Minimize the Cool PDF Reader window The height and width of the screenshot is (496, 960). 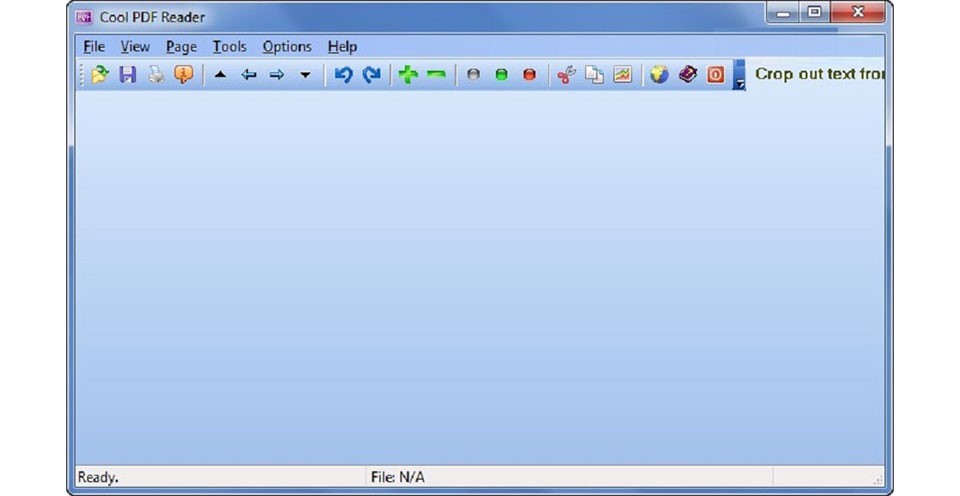[784, 13]
